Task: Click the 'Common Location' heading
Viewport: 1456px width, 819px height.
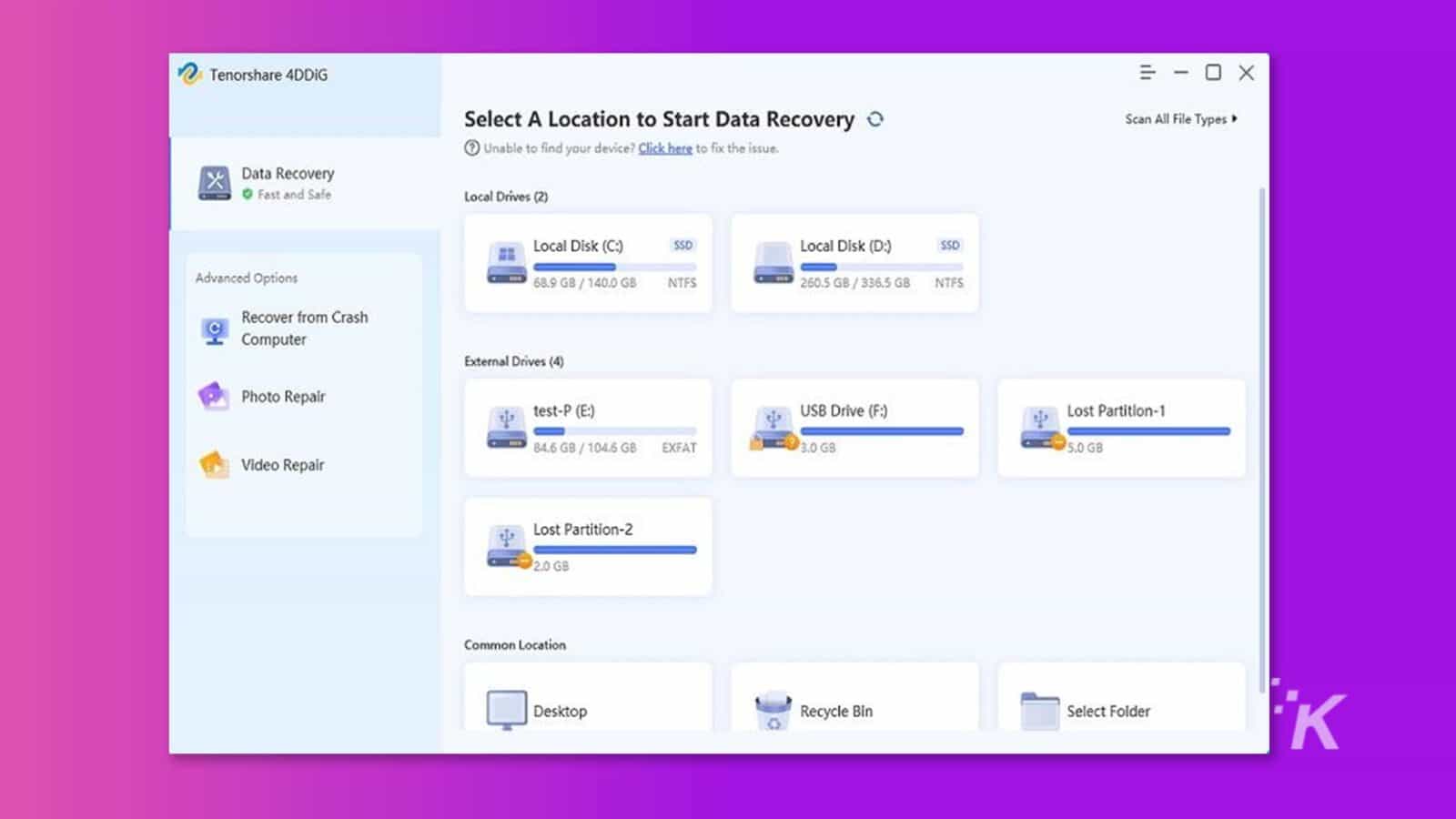Action: pyautogui.click(x=515, y=644)
